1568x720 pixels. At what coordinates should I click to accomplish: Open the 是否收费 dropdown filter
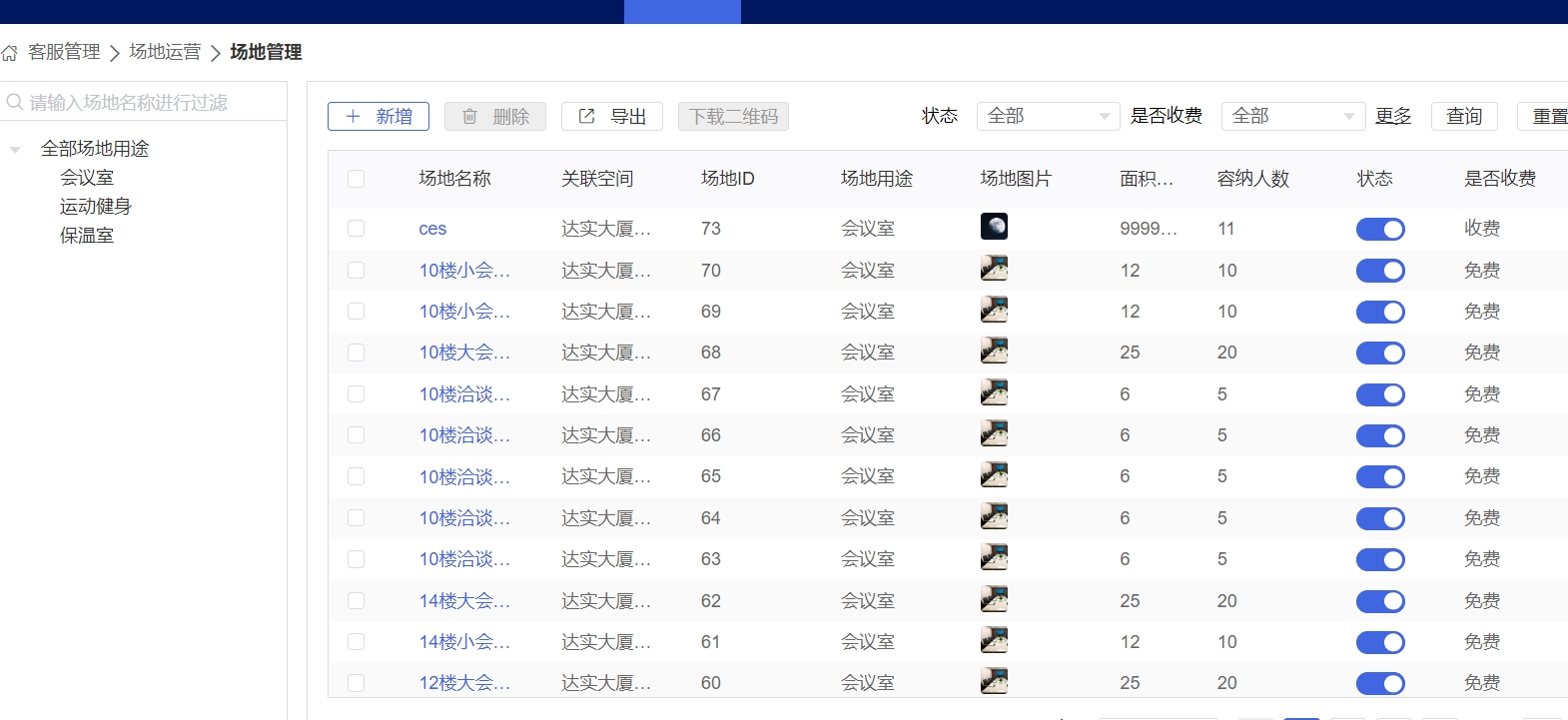1292,116
